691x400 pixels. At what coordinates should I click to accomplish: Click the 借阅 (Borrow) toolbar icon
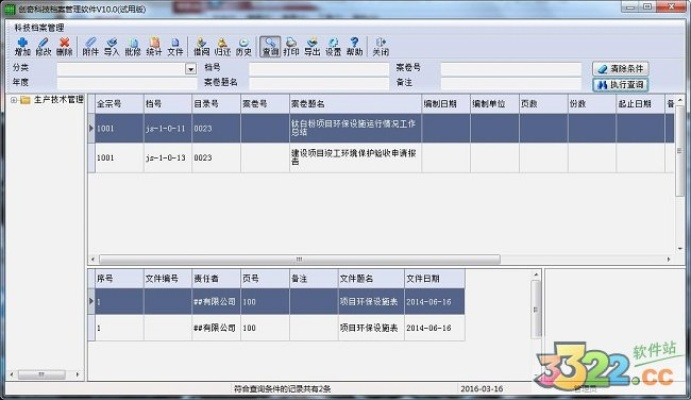[x=201, y=47]
